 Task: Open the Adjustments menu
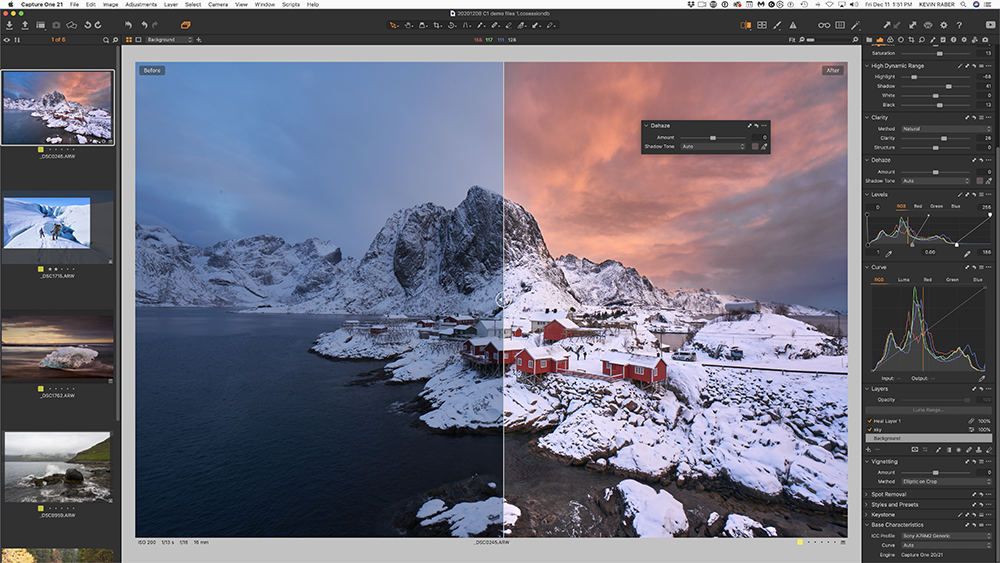pyautogui.click(x=140, y=5)
